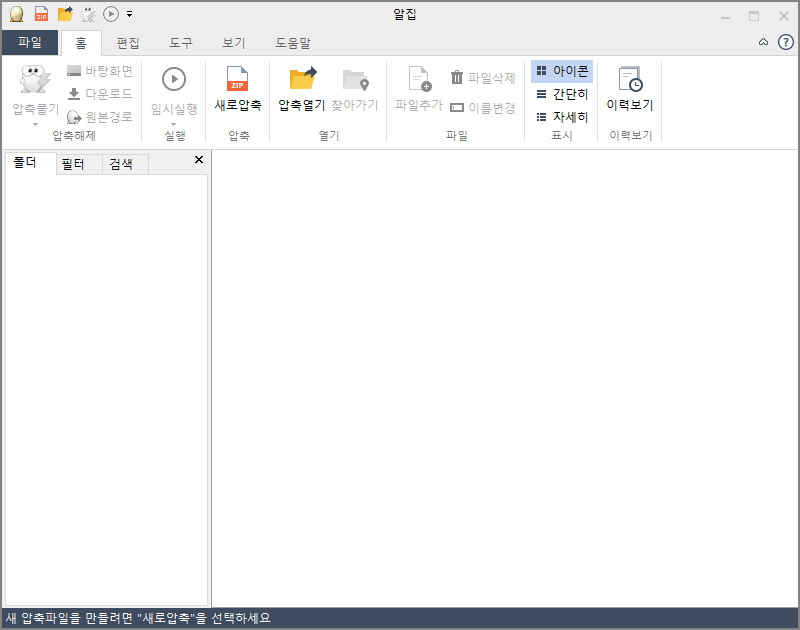Click the 압축풀기 extract icon
This screenshot has height=630, width=800.
(35, 80)
